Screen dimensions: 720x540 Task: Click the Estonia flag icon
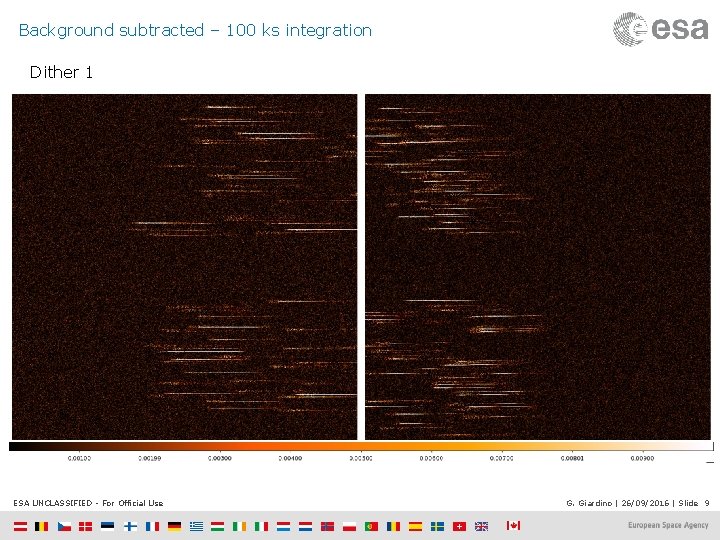(107, 526)
